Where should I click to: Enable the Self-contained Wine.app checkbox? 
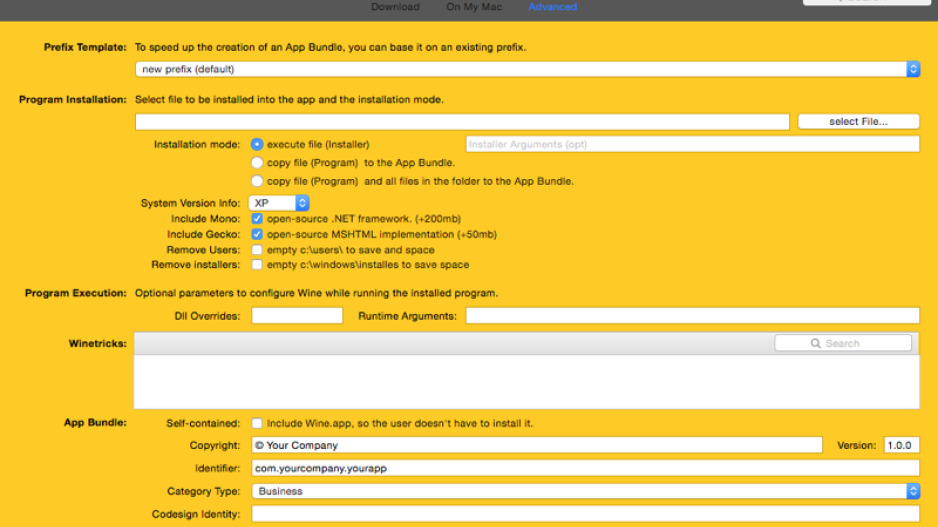(x=258, y=423)
